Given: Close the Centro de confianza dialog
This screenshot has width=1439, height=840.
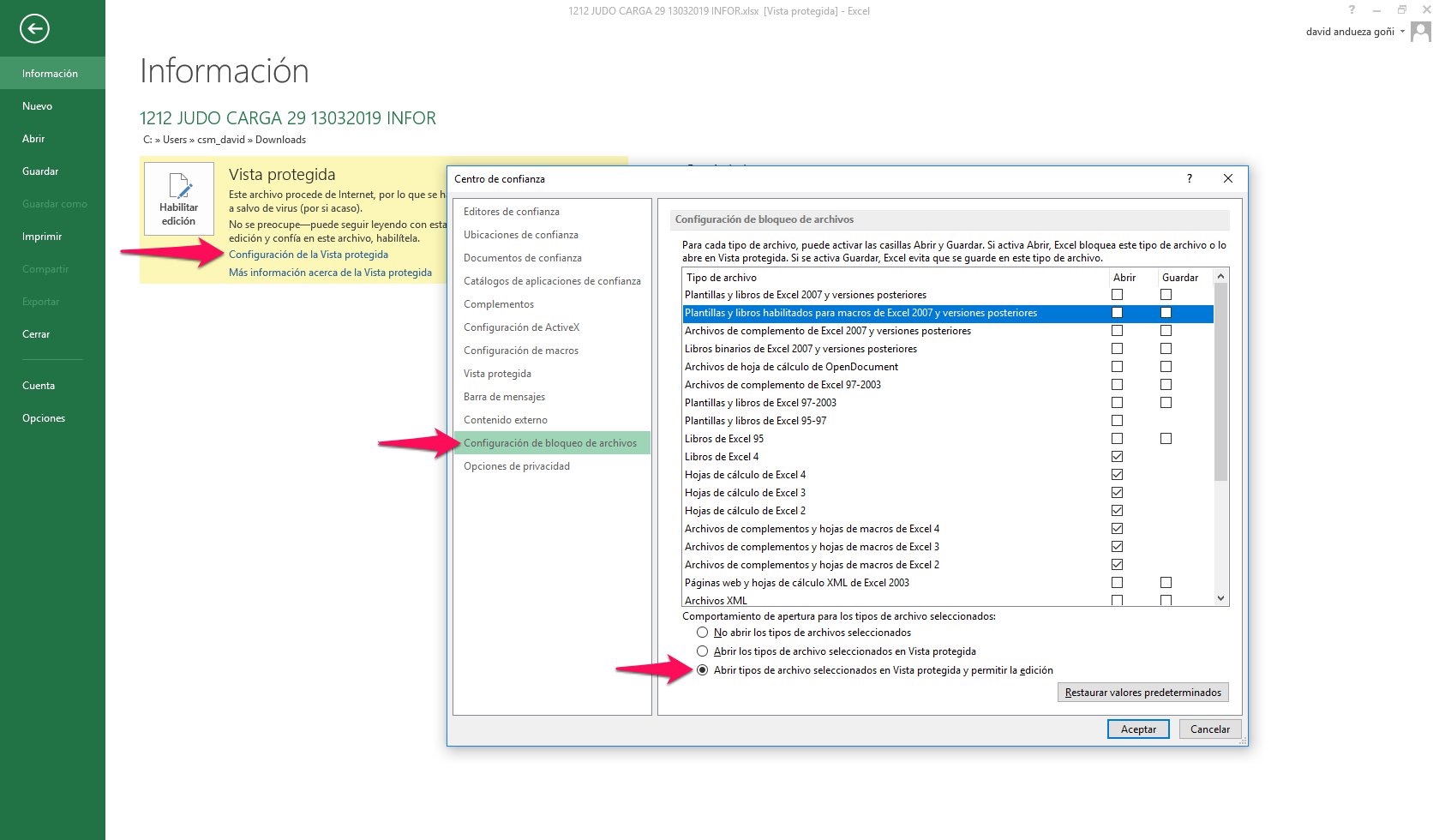Looking at the screenshot, I should 1227,178.
